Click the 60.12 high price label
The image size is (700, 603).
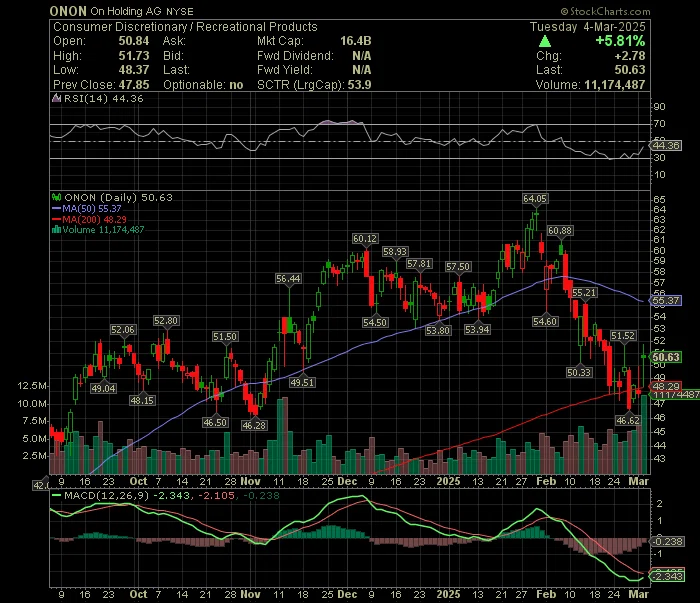pyautogui.click(x=365, y=239)
